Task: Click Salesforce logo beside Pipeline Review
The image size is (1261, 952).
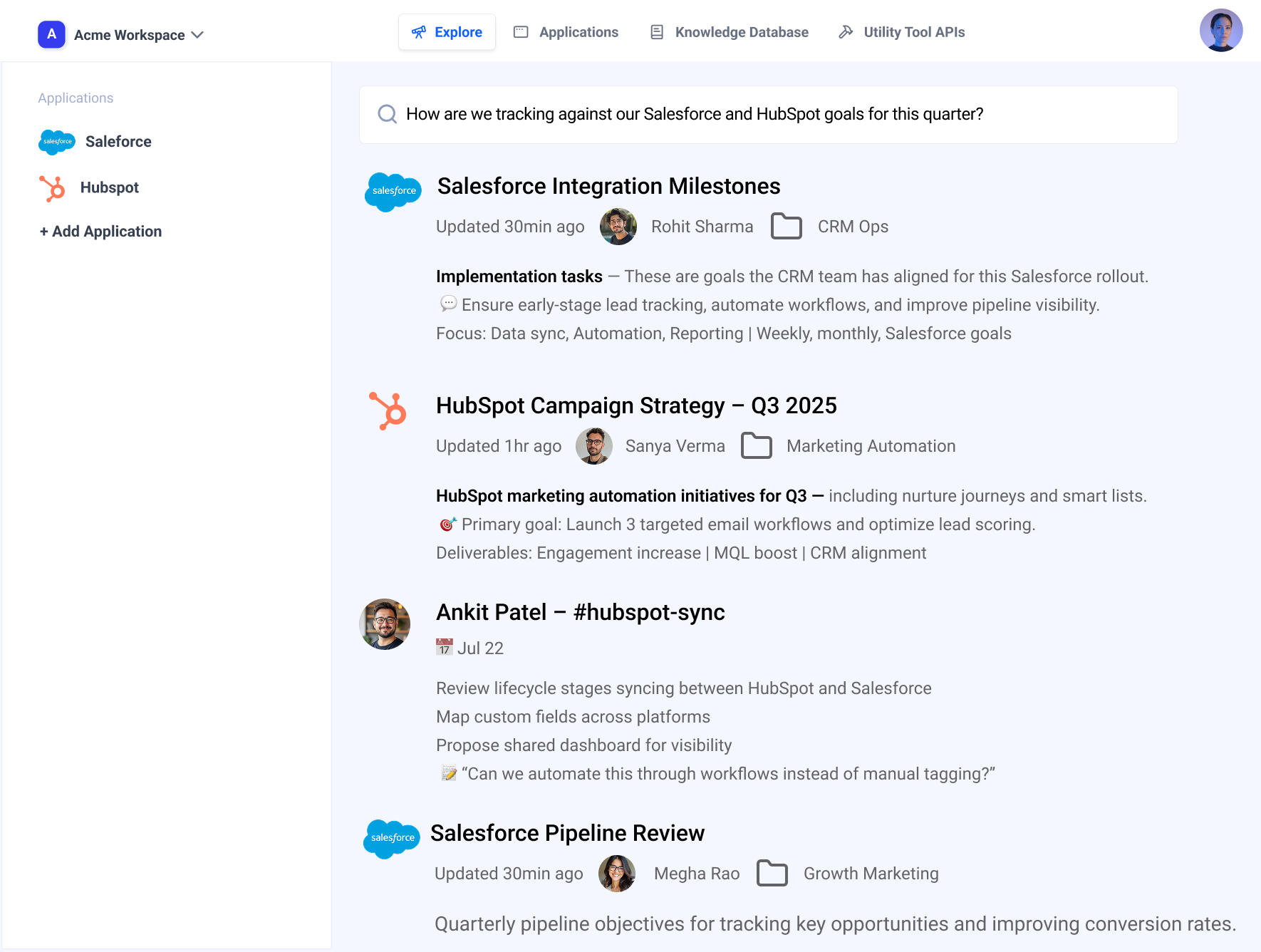Action: 392,839
